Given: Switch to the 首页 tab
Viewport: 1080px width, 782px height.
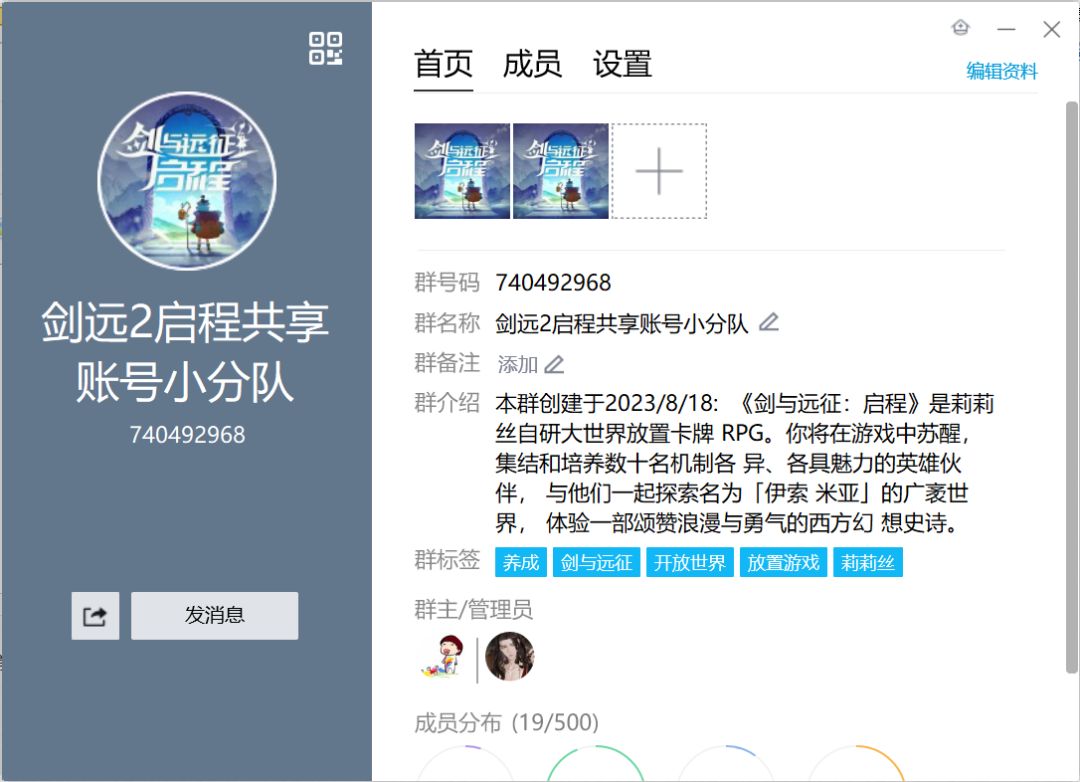Looking at the screenshot, I should point(443,65).
